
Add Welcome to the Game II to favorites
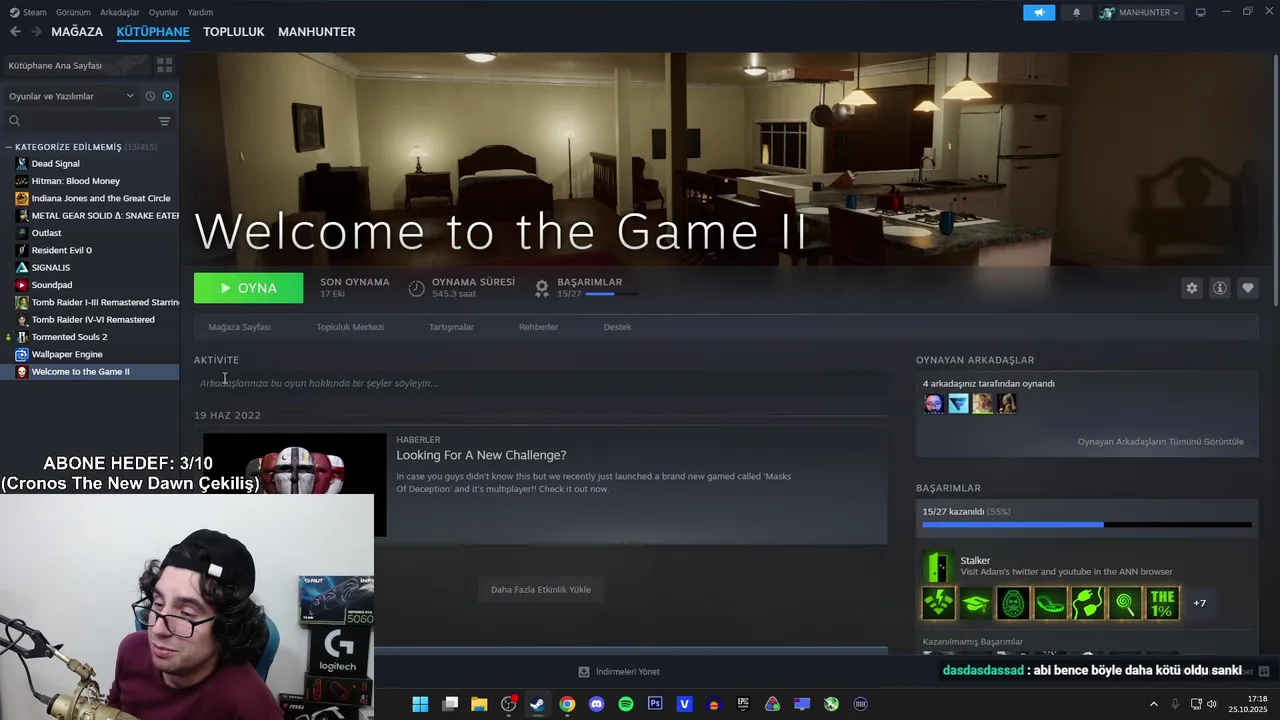[1247, 288]
